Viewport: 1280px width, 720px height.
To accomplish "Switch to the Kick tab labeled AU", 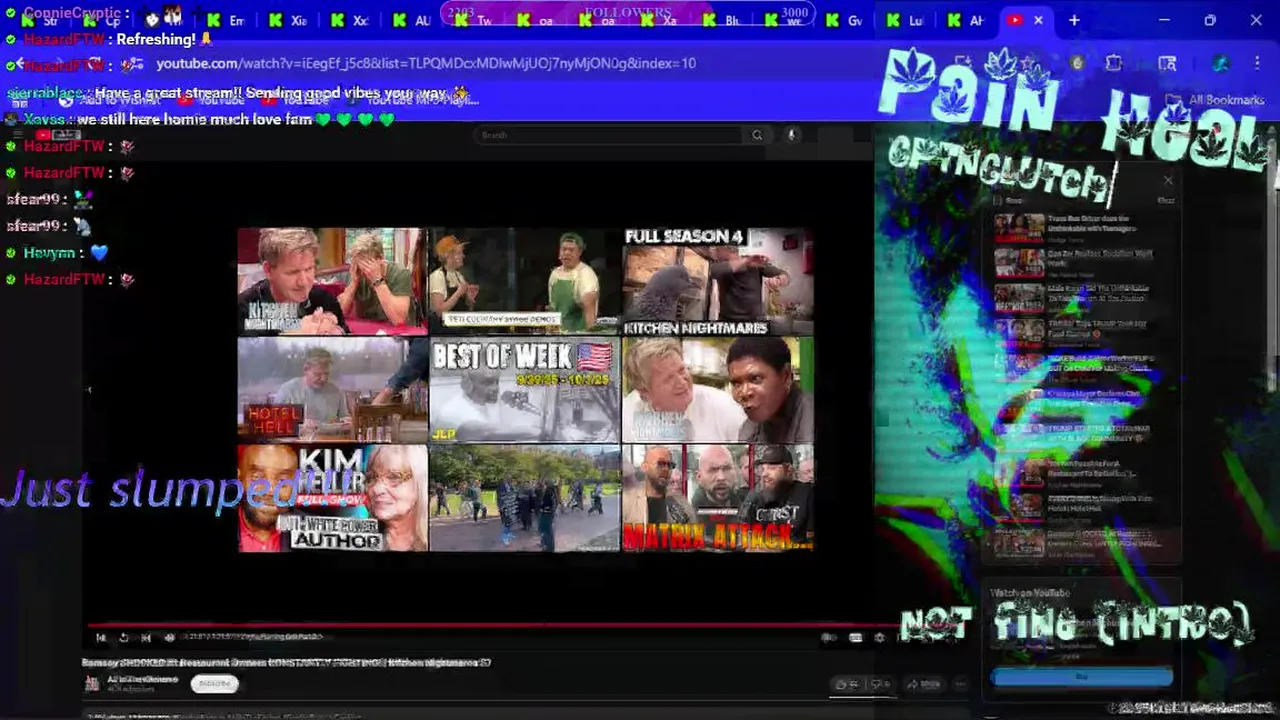I will (x=412, y=20).
